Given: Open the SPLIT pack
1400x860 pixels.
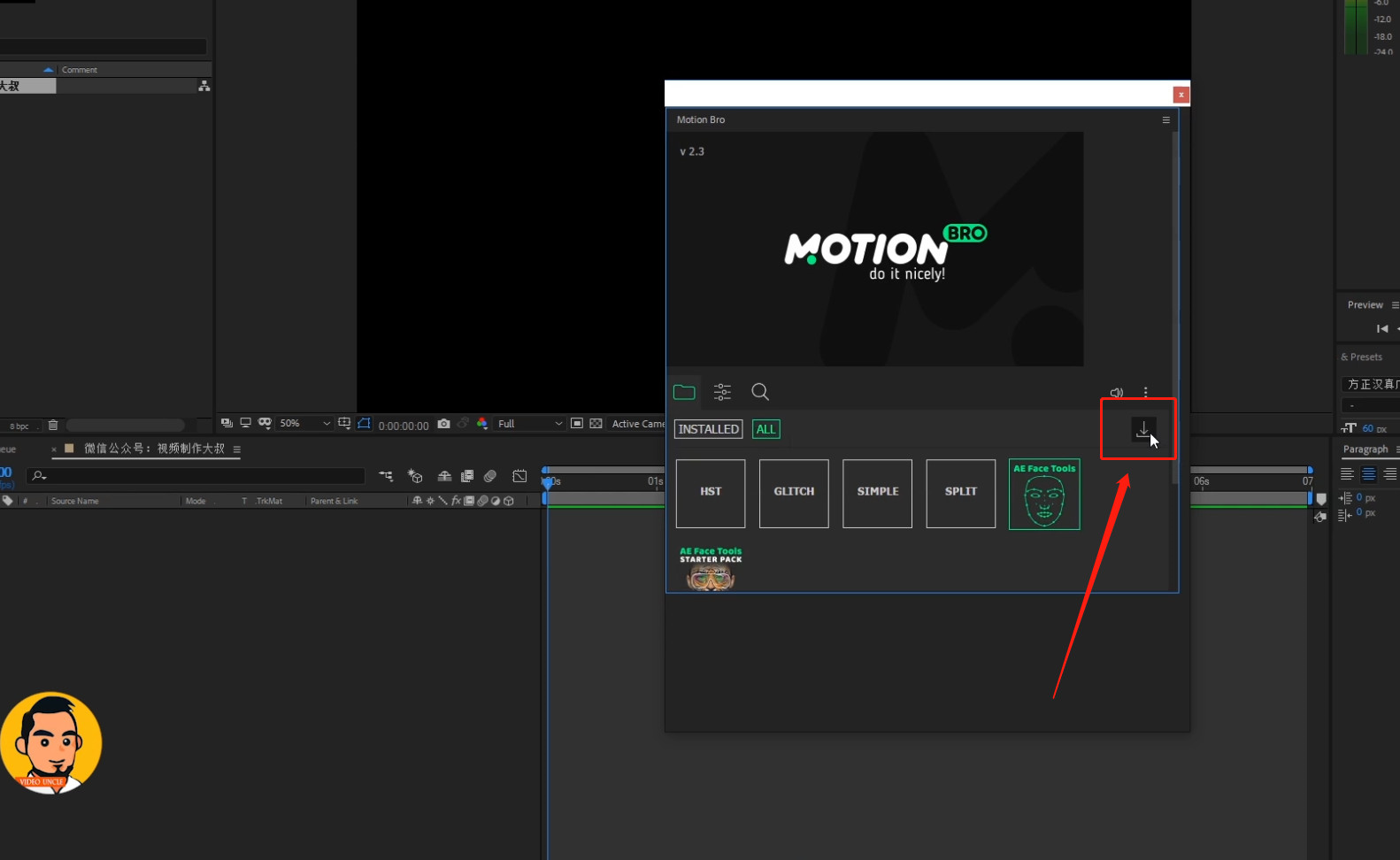Looking at the screenshot, I should point(960,493).
